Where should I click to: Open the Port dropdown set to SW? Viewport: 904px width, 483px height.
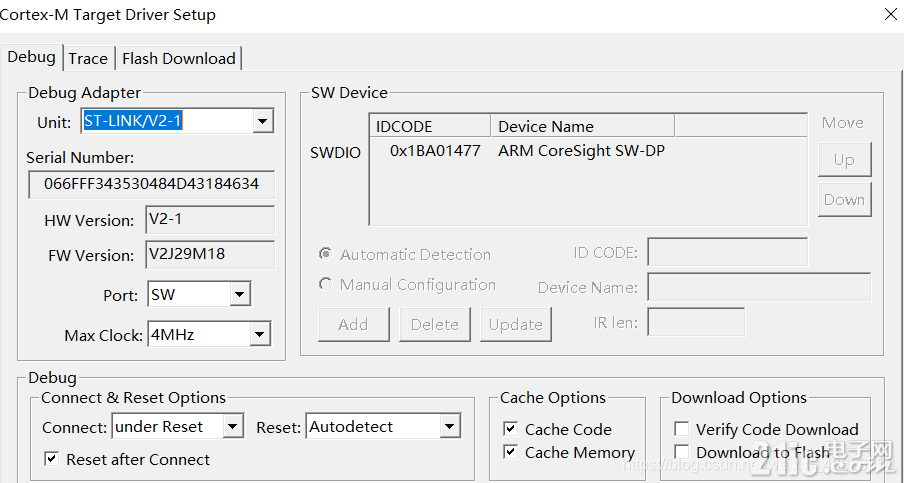click(239, 295)
